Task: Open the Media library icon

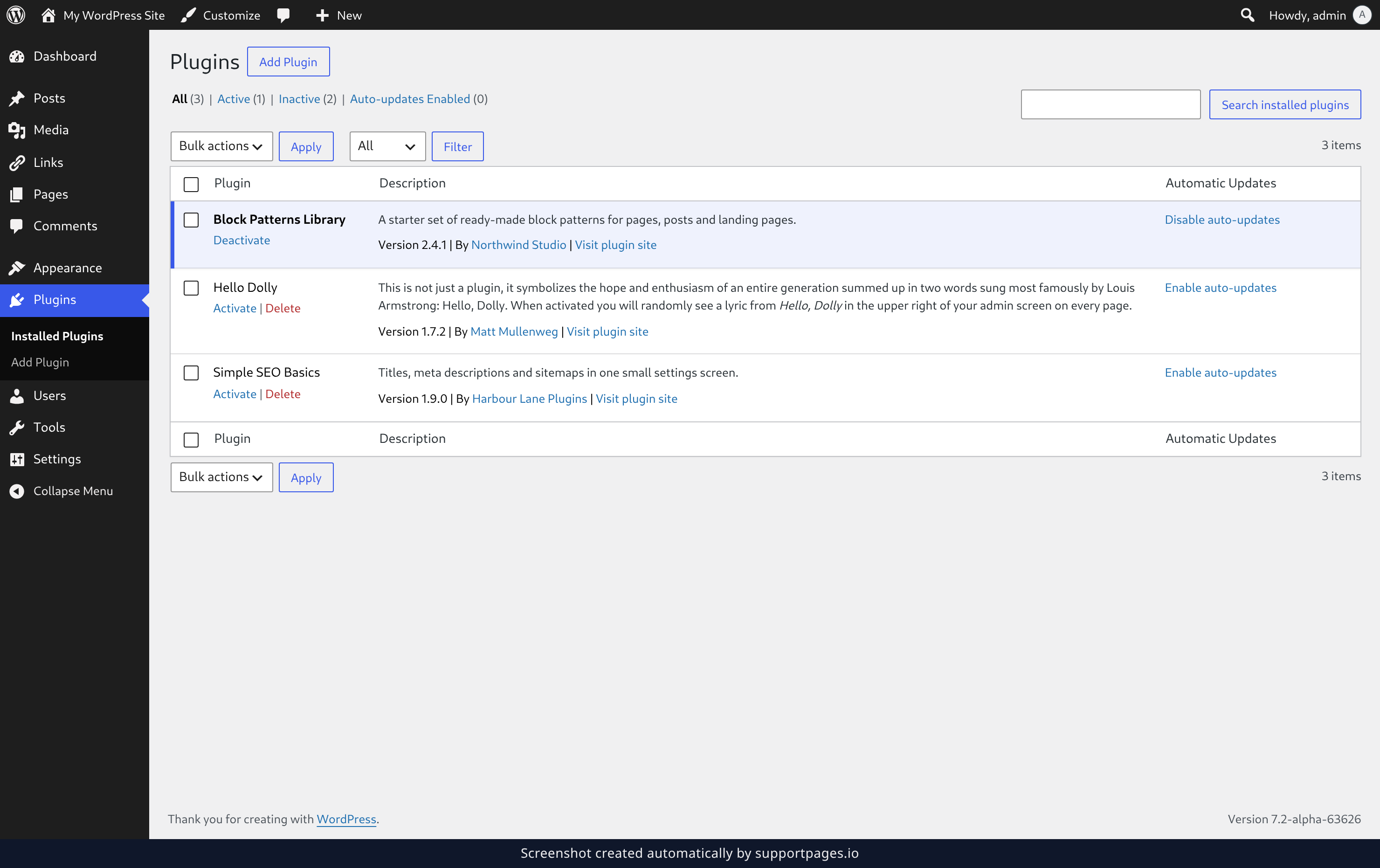Action: point(17,130)
